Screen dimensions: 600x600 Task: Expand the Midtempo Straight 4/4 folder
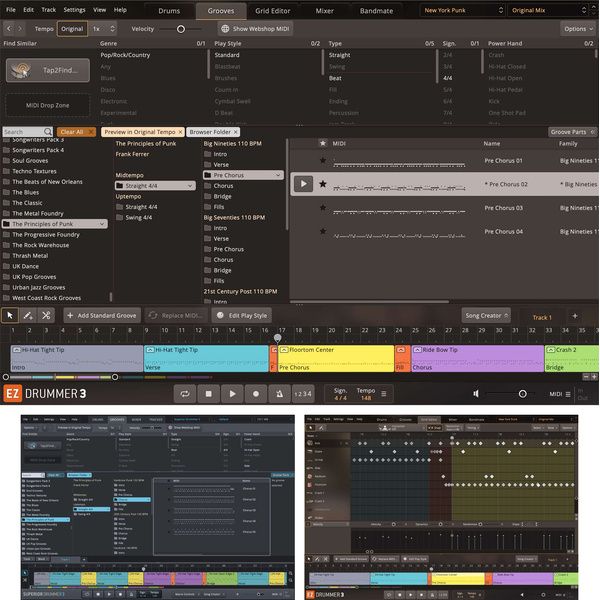[155, 186]
